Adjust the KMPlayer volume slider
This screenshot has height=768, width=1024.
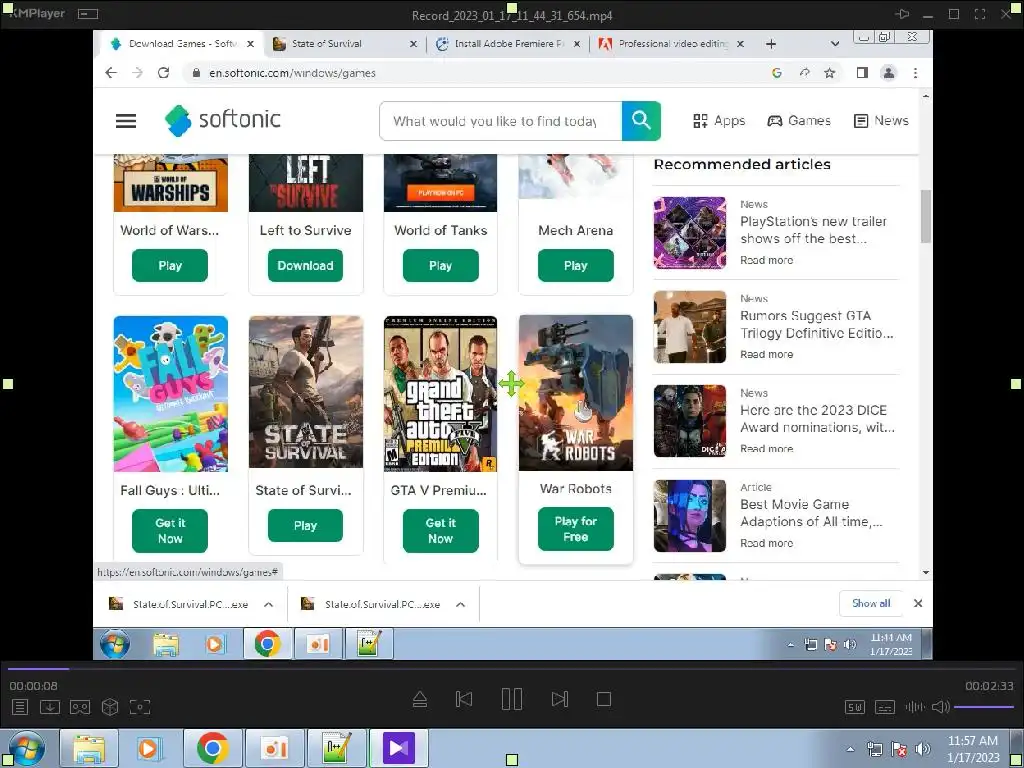point(984,707)
